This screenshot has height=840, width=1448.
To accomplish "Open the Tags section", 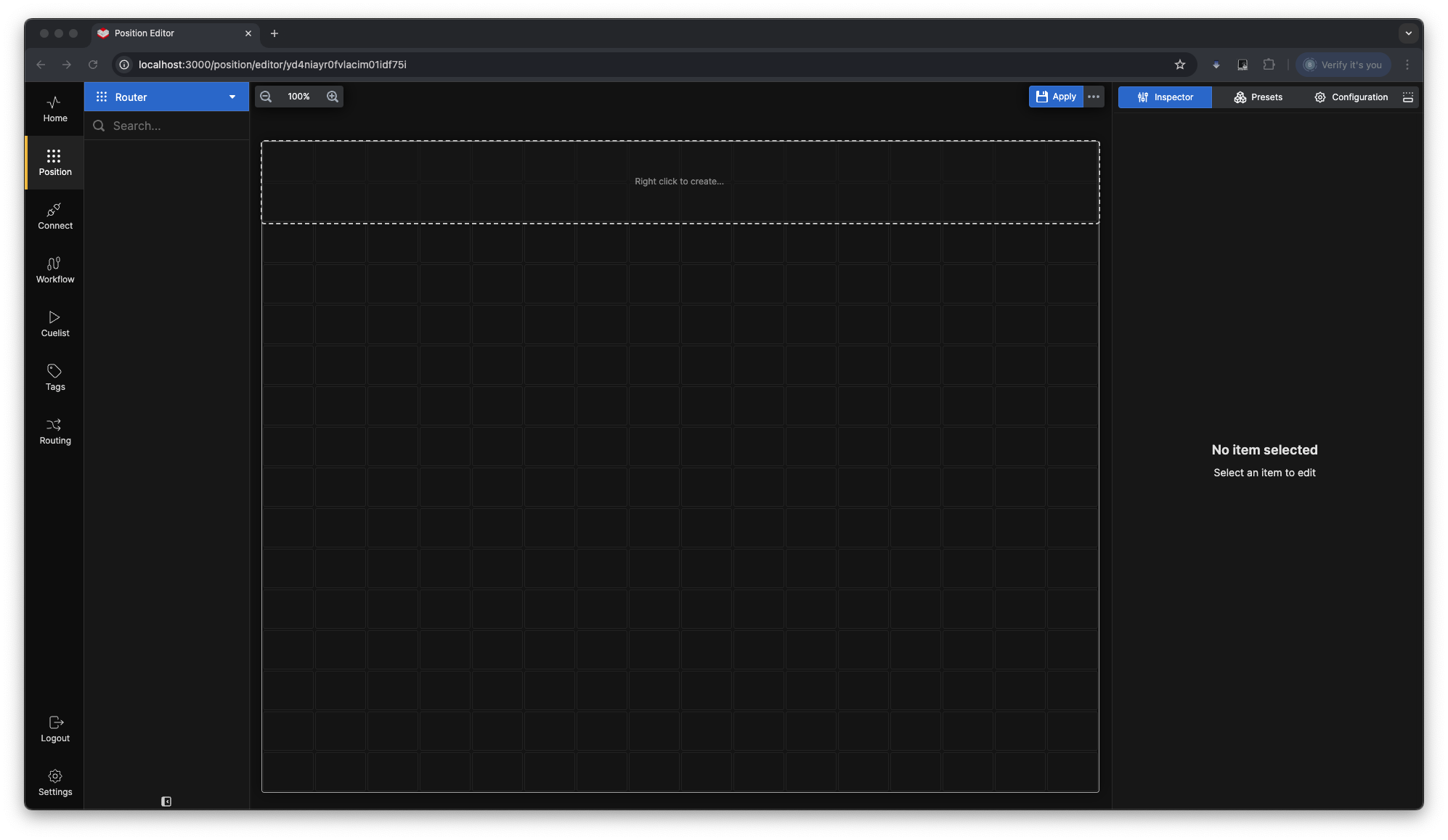I will (54, 378).
